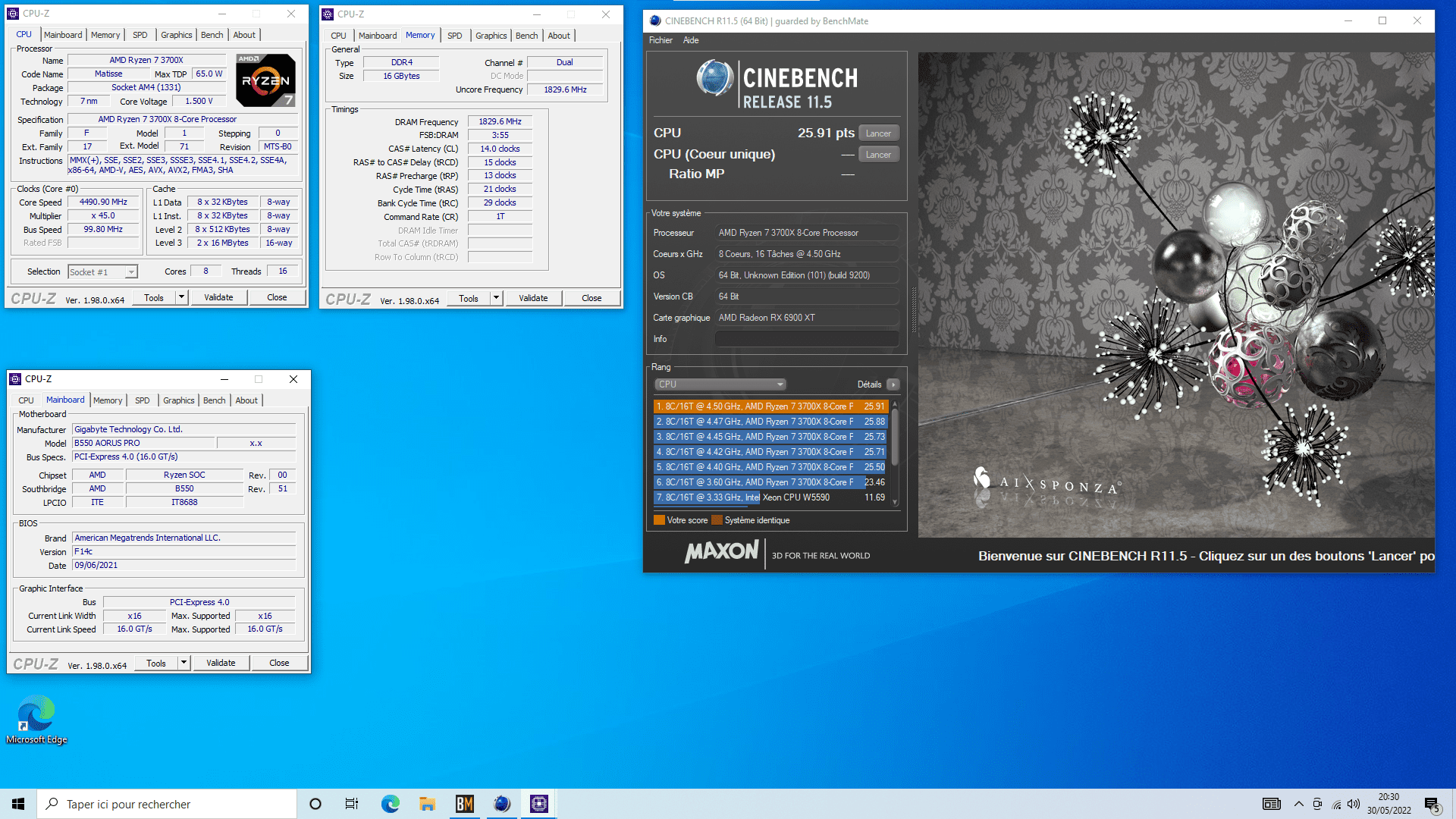This screenshot has height=819, width=1456.
Task: Open SPD tab in CPU-Z Memory window
Action: click(x=454, y=36)
